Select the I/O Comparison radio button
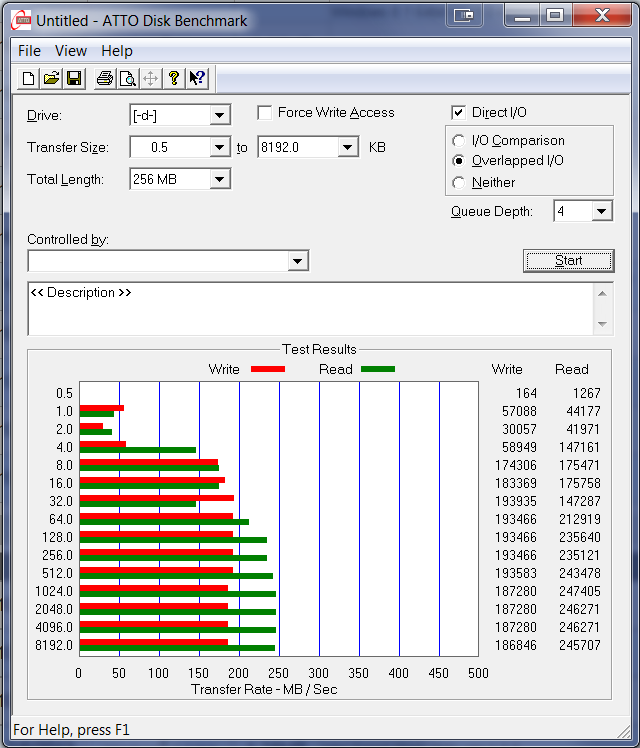The height and width of the screenshot is (748, 640). tap(459, 141)
